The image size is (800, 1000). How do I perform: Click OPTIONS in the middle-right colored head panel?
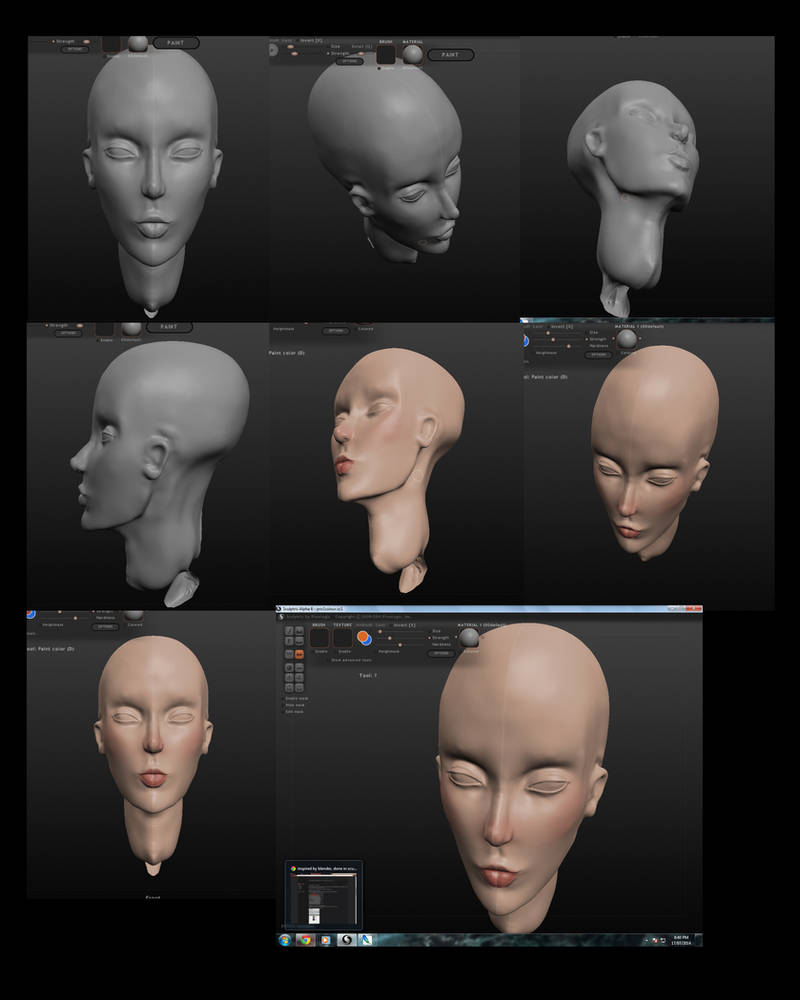point(598,355)
